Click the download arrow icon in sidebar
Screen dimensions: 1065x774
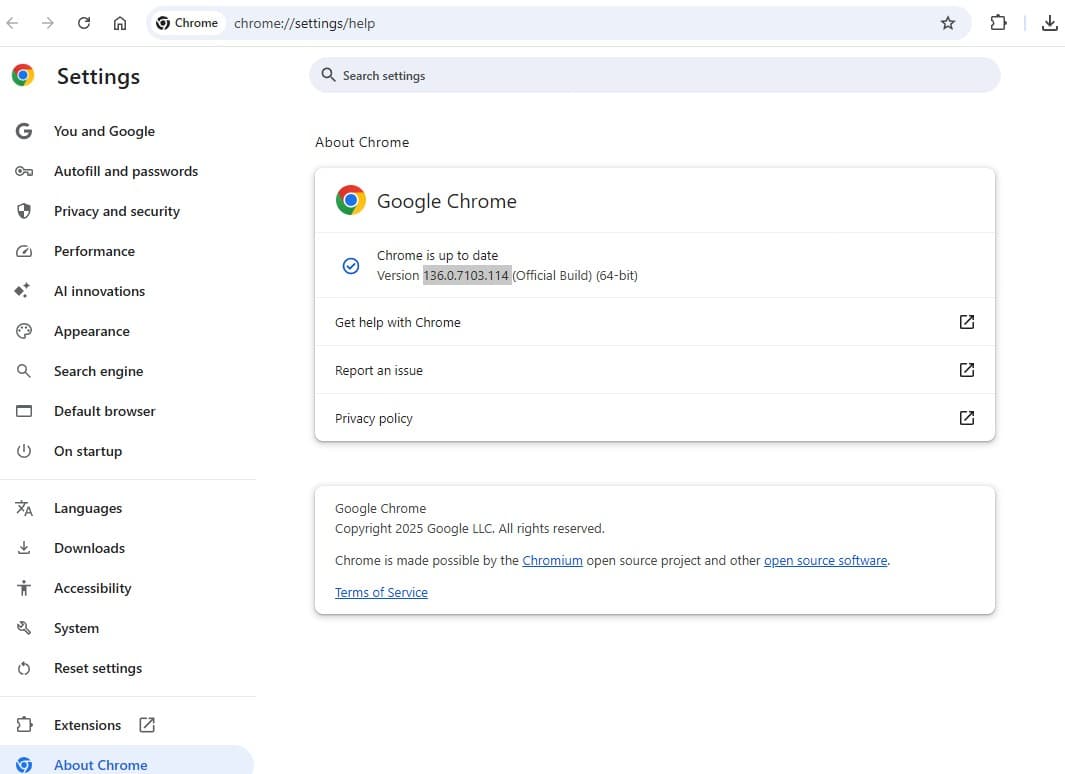tap(24, 547)
